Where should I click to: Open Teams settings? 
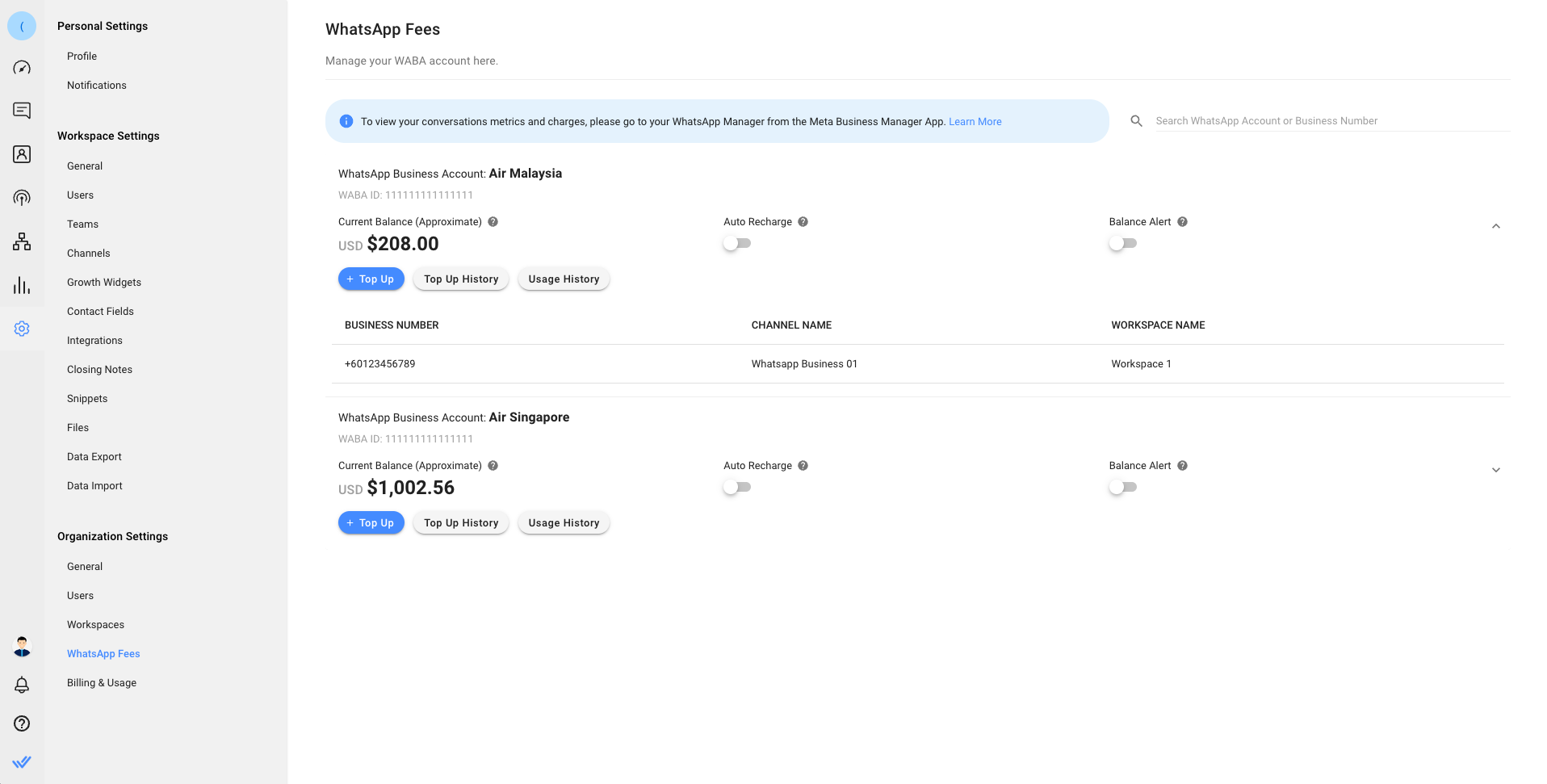tap(82, 224)
